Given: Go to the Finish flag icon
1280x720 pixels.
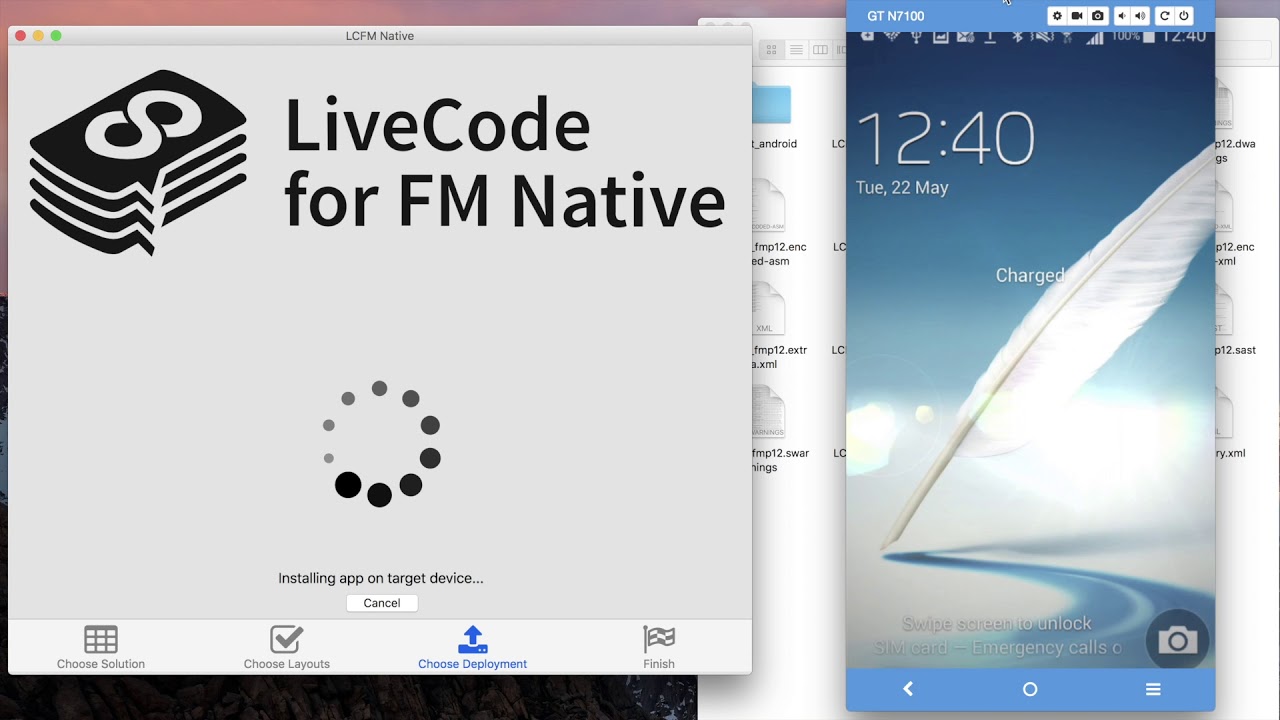Looking at the screenshot, I should coord(659,639).
